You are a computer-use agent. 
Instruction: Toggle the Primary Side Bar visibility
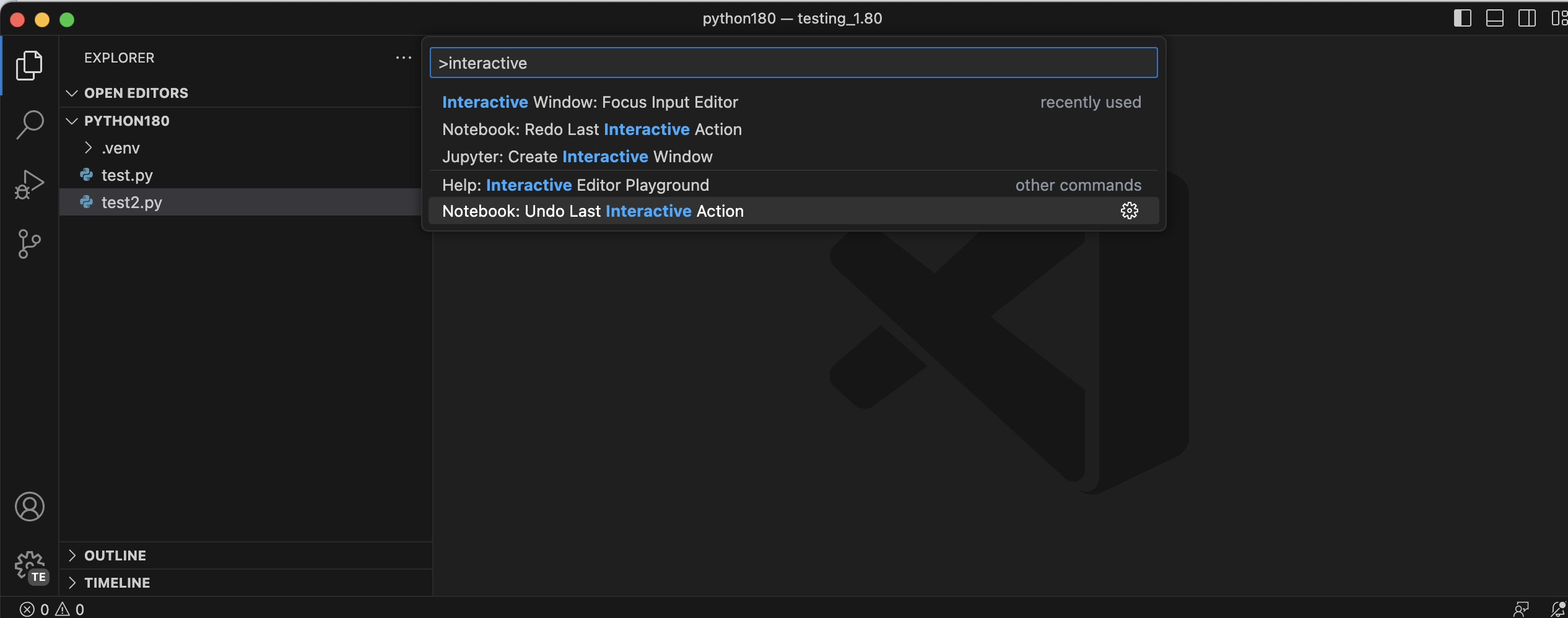click(1462, 18)
